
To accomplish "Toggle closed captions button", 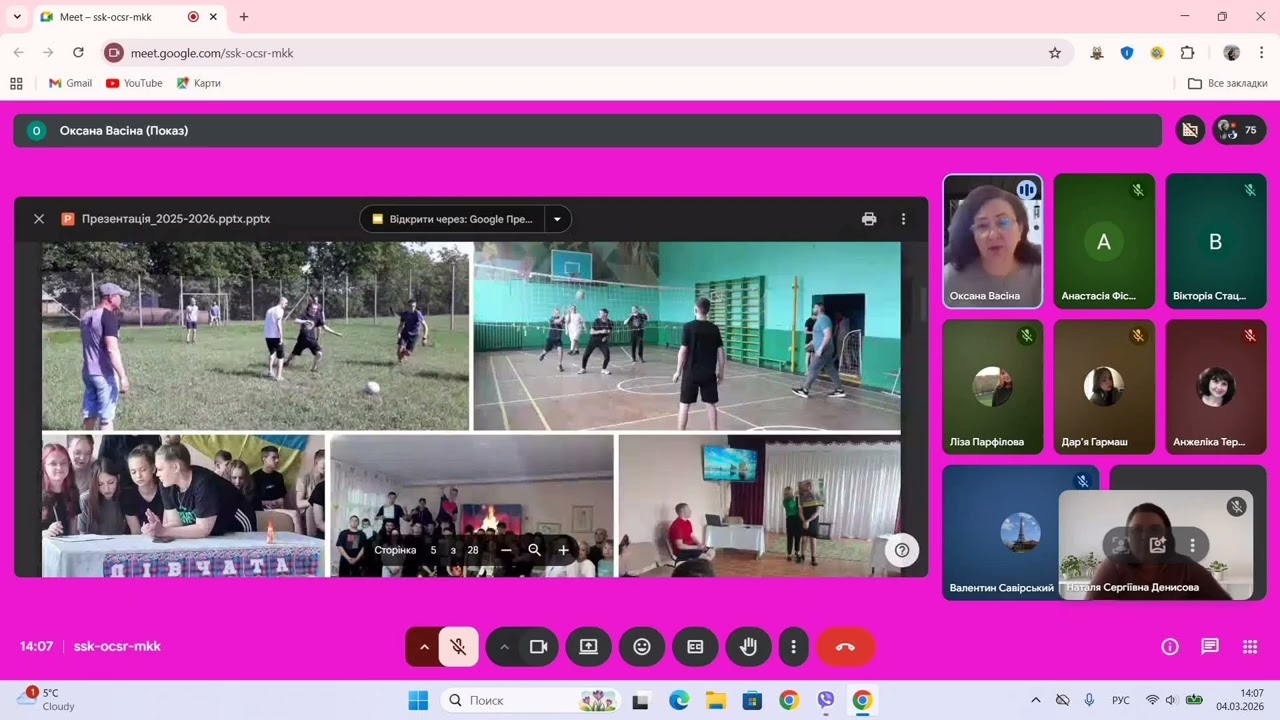I will click(x=695, y=647).
